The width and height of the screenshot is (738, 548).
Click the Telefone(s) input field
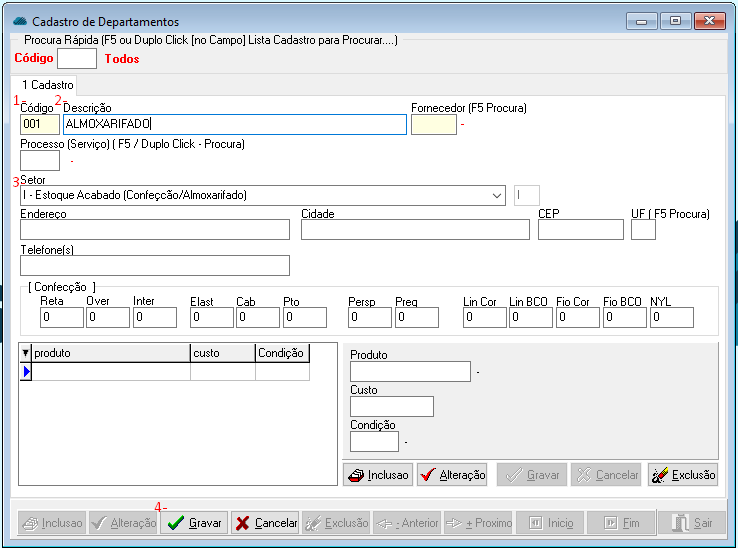154,265
